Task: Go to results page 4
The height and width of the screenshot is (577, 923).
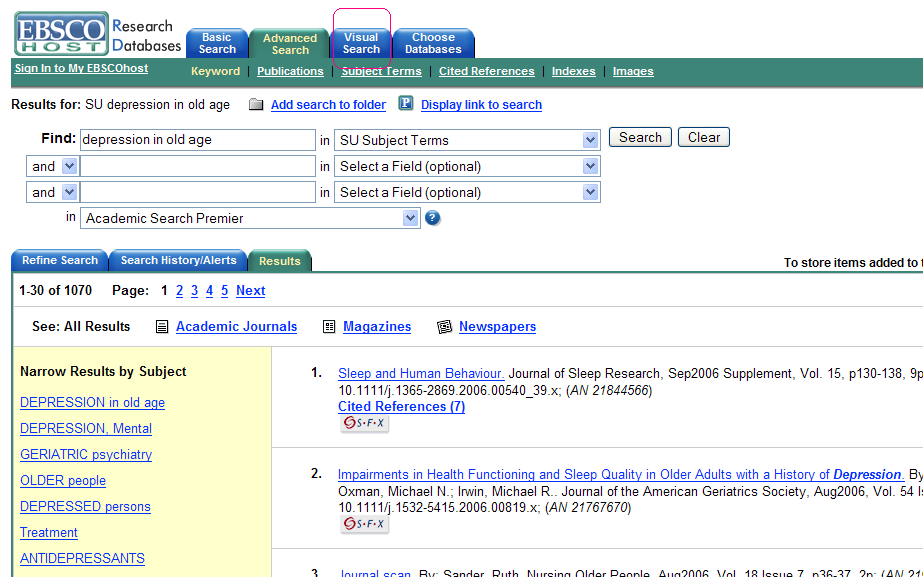Action: pos(209,291)
